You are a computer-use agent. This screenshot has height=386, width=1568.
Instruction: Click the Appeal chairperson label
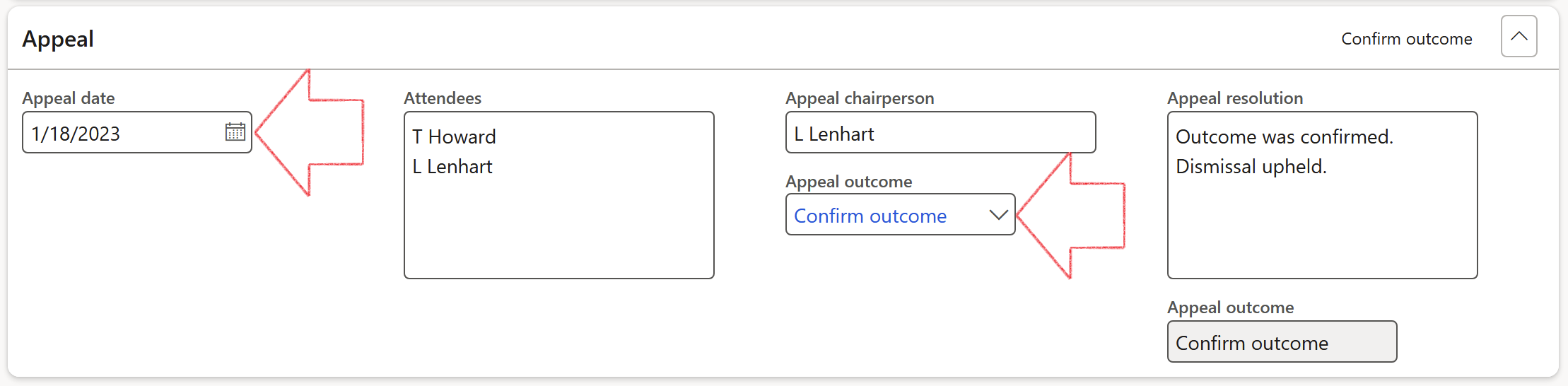pyautogui.click(x=860, y=98)
